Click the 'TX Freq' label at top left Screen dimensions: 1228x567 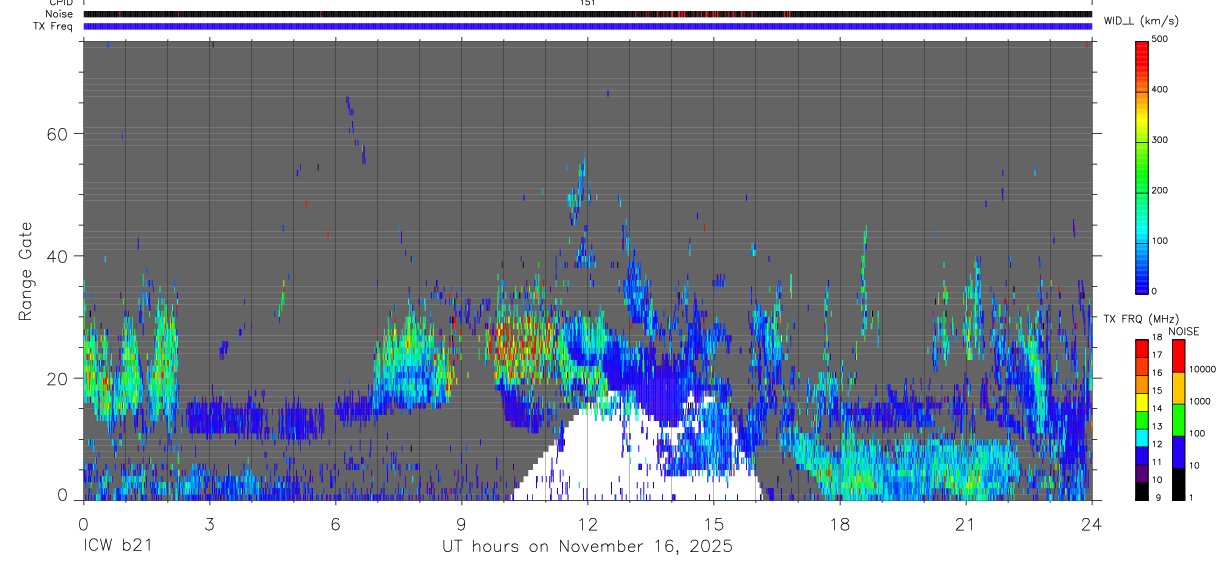click(x=54, y=26)
